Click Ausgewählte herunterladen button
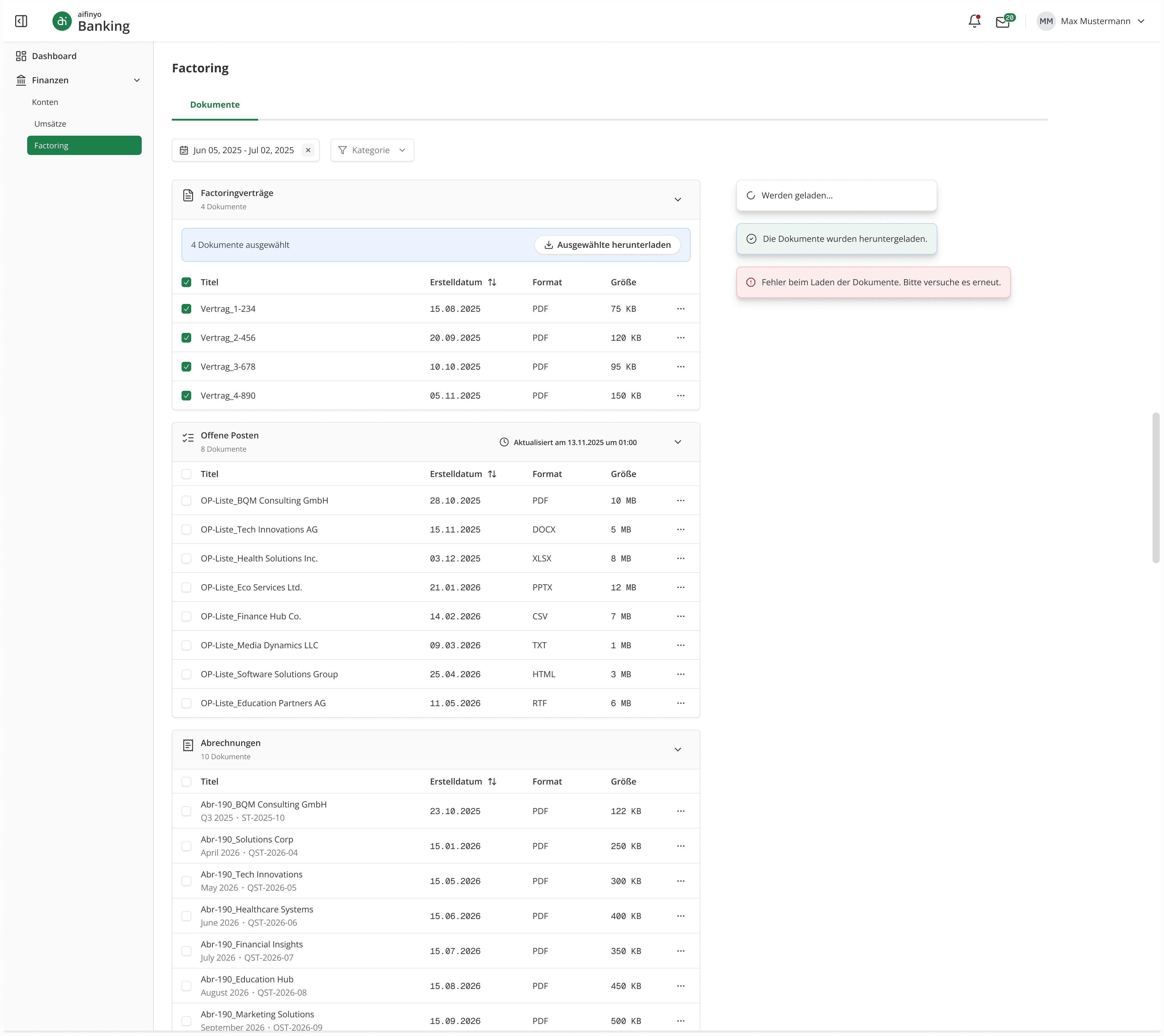Image resolution: width=1164 pixels, height=1036 pixels. point(607,245)
